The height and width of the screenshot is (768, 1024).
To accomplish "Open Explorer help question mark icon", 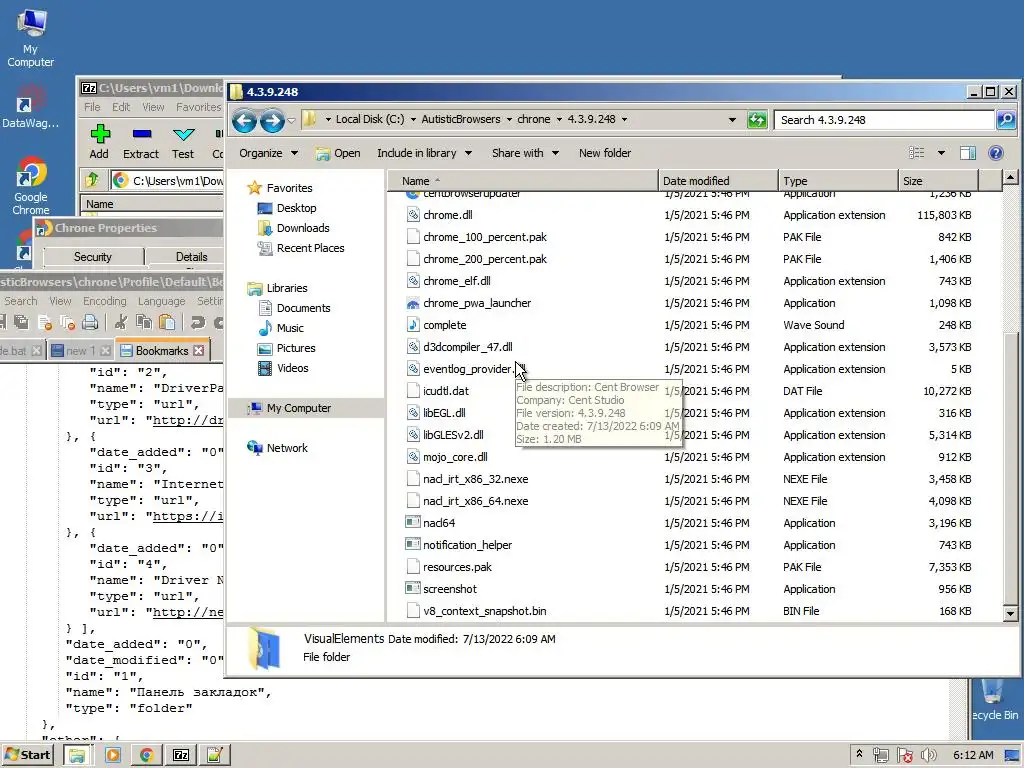I will click(x=996, y=153).
